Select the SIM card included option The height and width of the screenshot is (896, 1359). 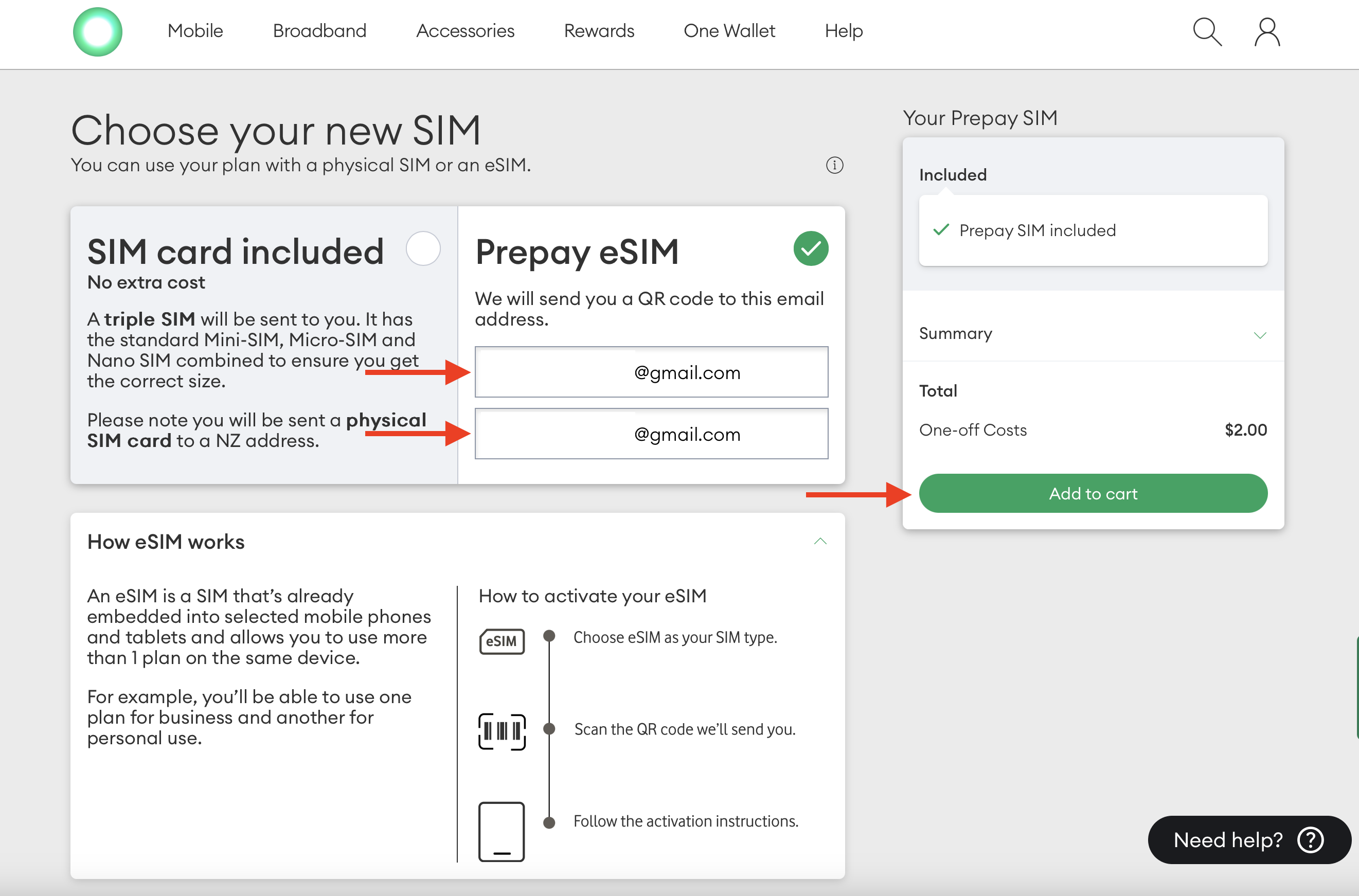[x=423, y=248]
